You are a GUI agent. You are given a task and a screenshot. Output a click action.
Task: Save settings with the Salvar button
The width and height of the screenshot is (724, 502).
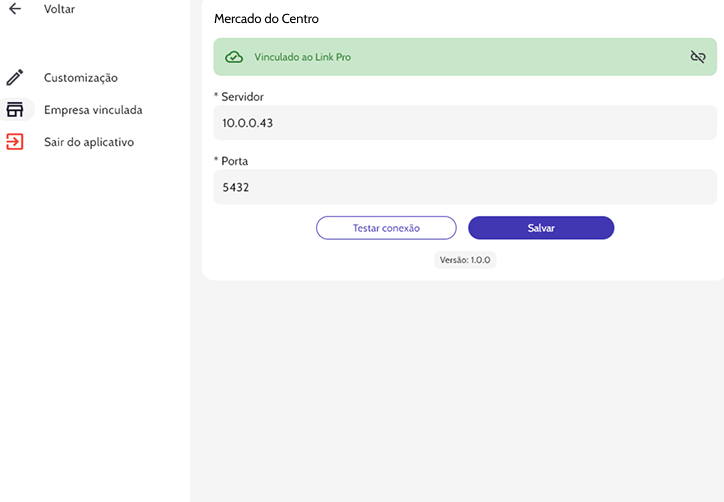(x=541, y=228)
